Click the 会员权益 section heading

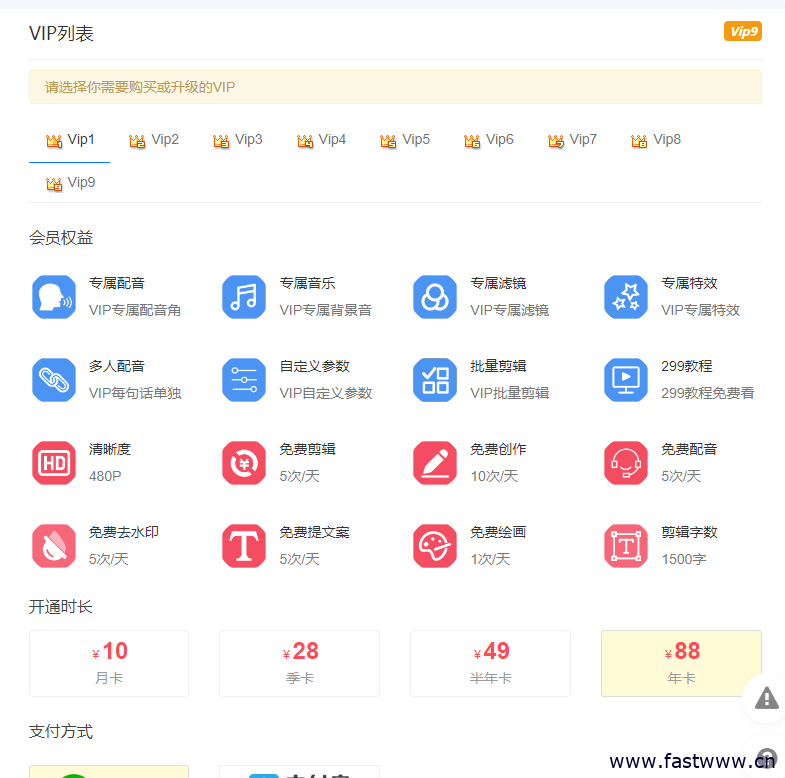[x=61, y=238]
